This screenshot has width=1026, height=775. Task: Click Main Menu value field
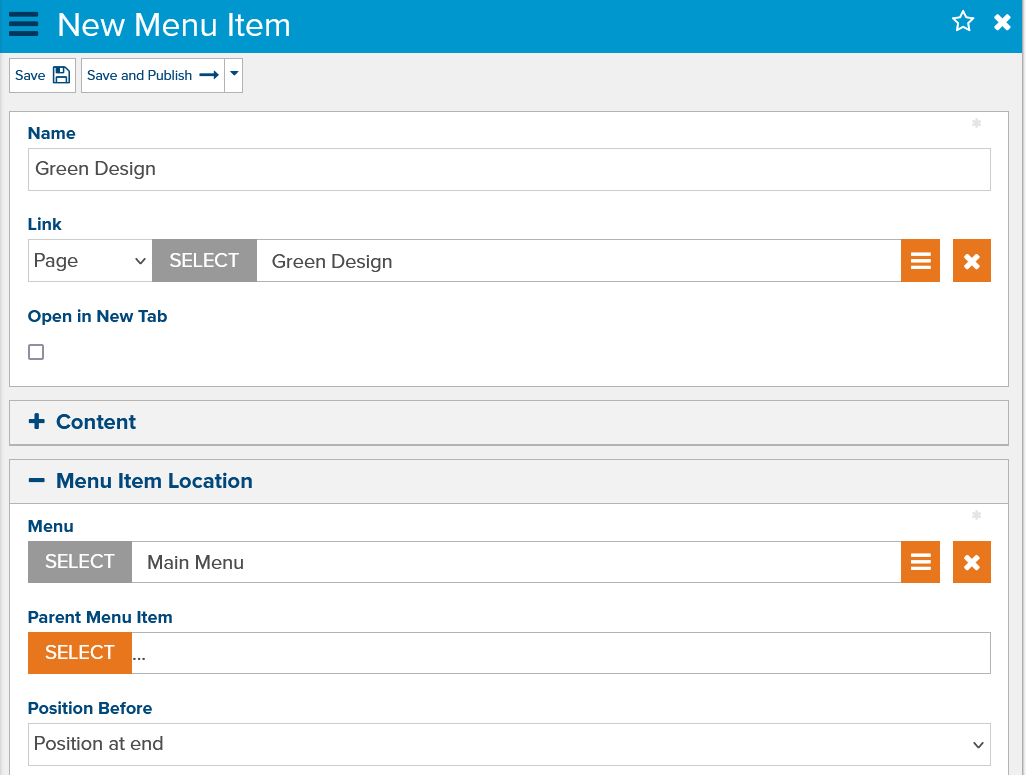point(516,562)
